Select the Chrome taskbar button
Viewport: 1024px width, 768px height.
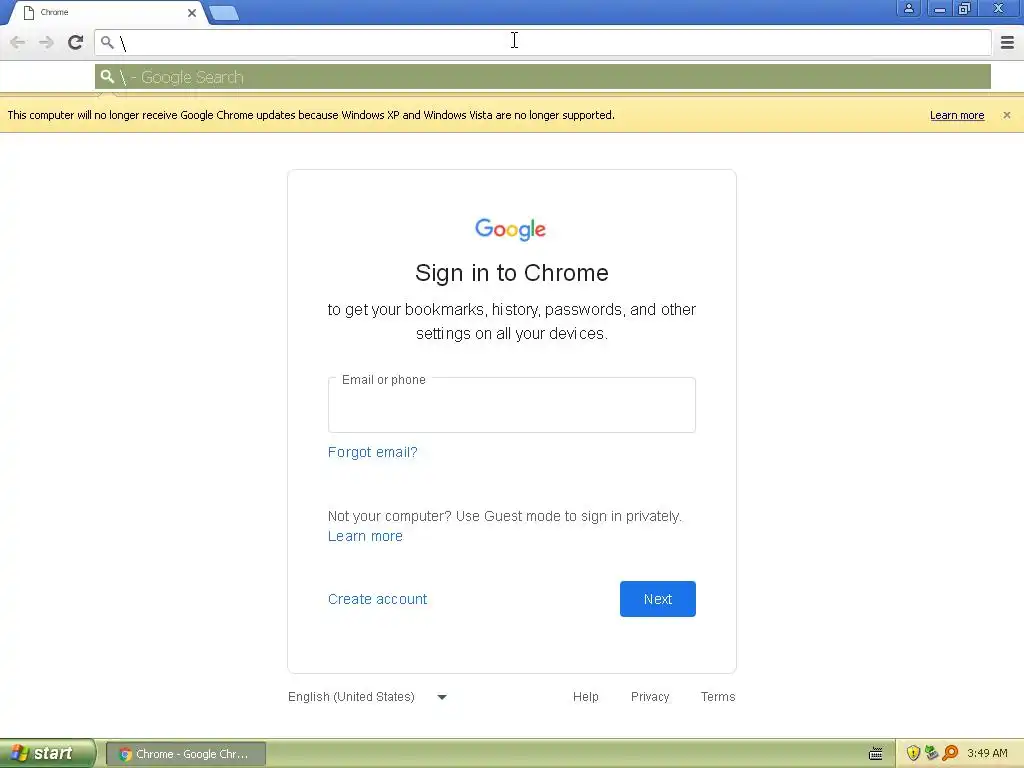(x=185, y=754)
